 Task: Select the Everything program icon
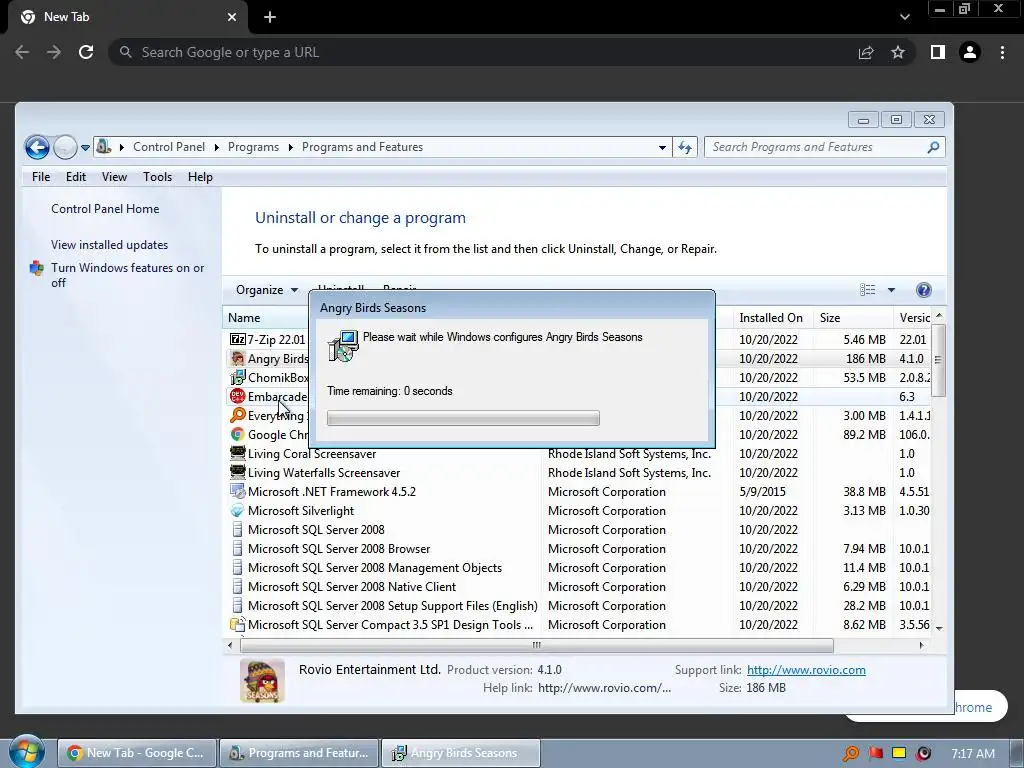click(237, 415)
